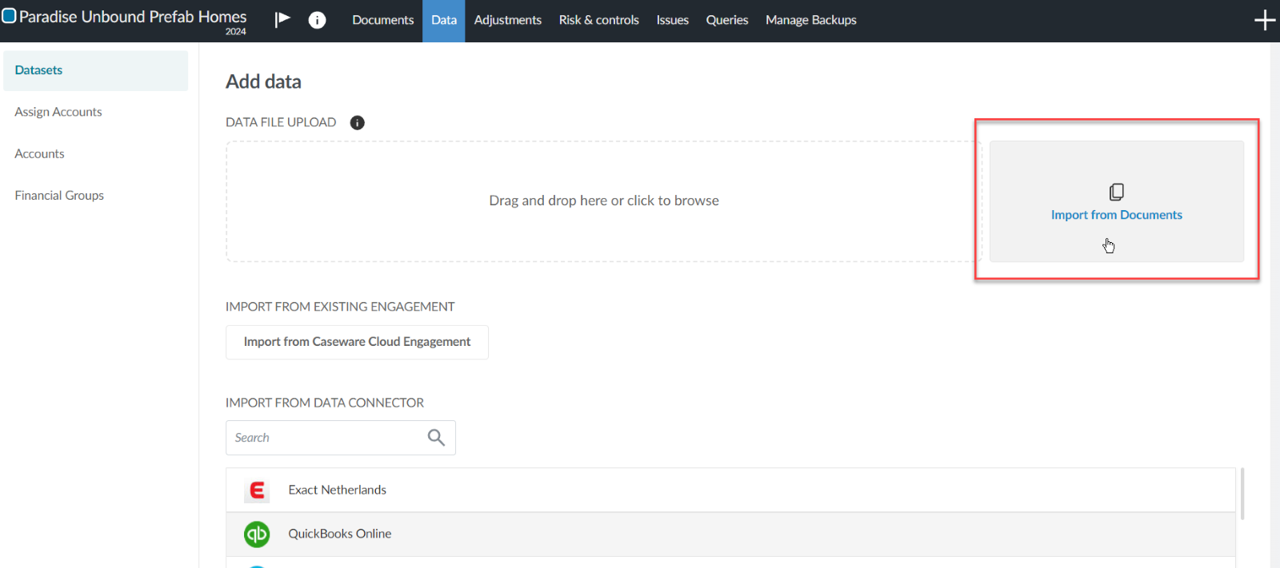The width and height of the screenshot is (1280, 568).
Task: Click the drag and drop upload area
Action: 603,201
